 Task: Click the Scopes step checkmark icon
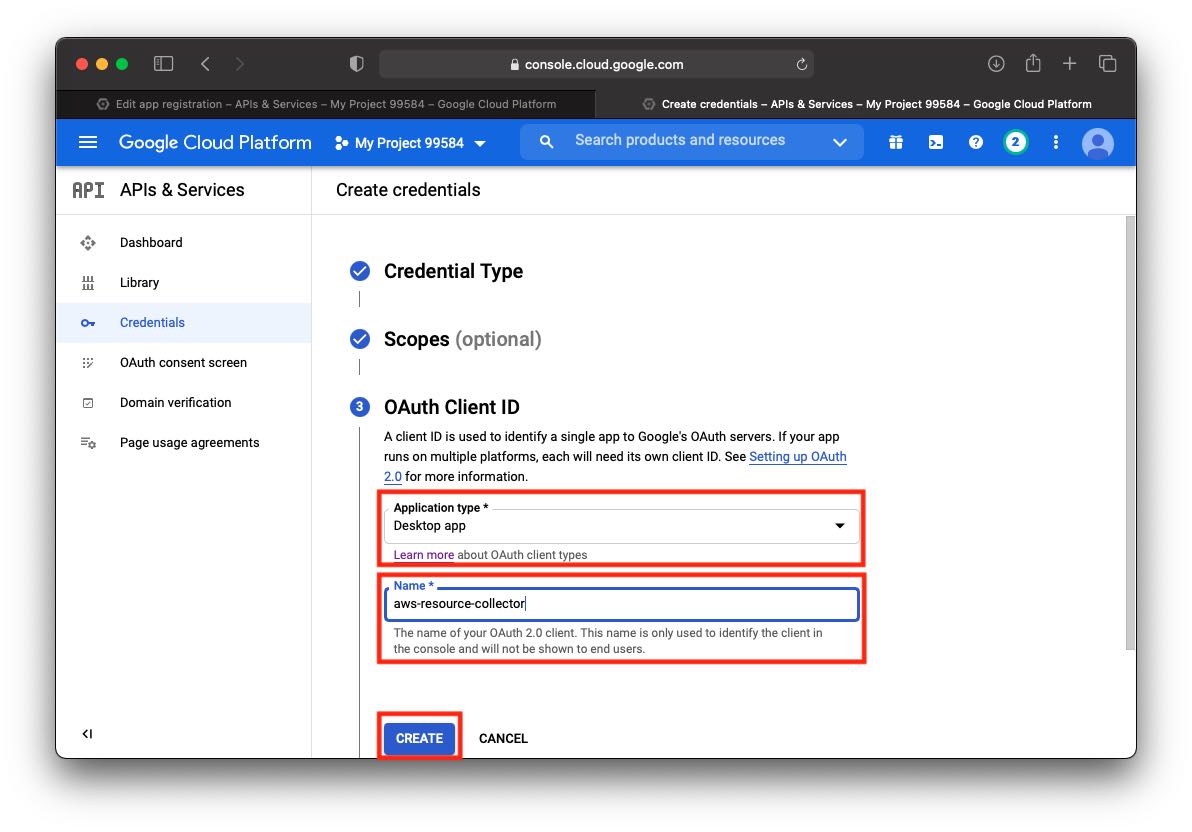[360, 339]
